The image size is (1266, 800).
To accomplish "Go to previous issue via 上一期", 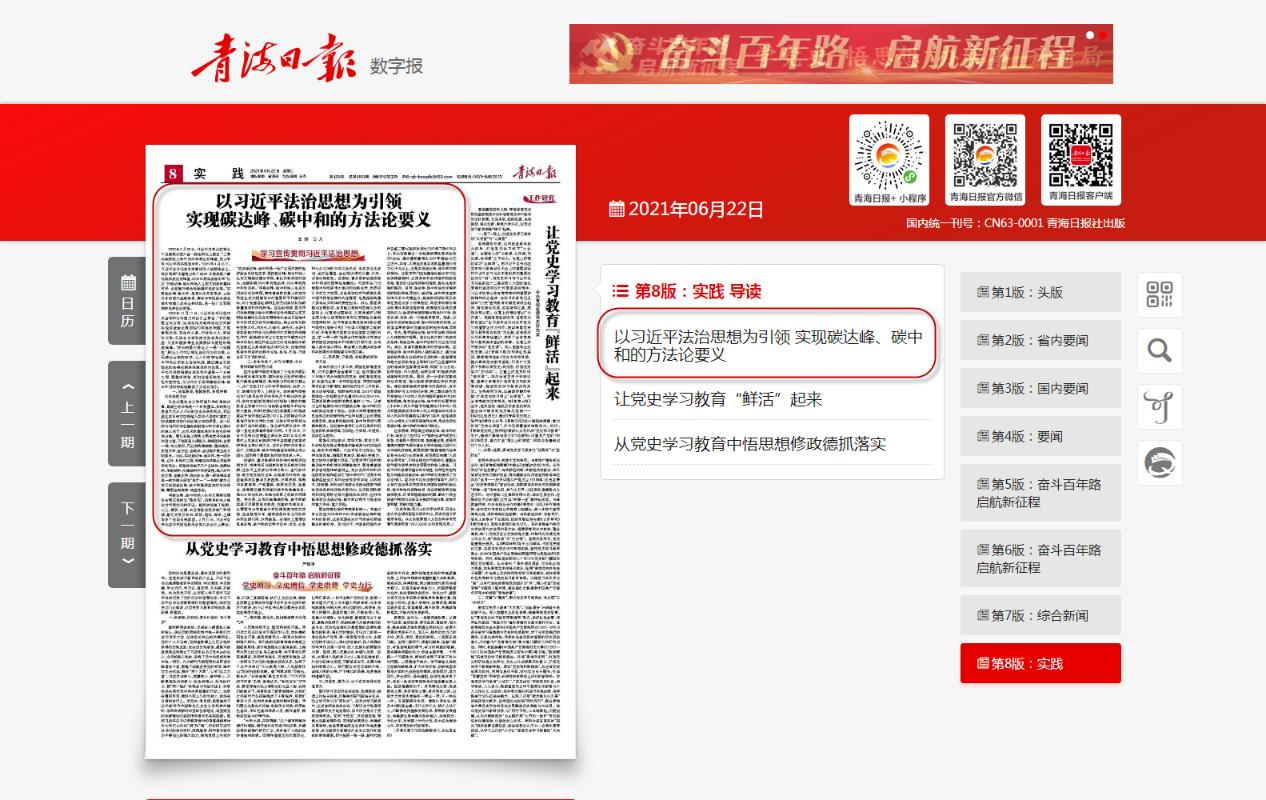I will click(127, 413).
